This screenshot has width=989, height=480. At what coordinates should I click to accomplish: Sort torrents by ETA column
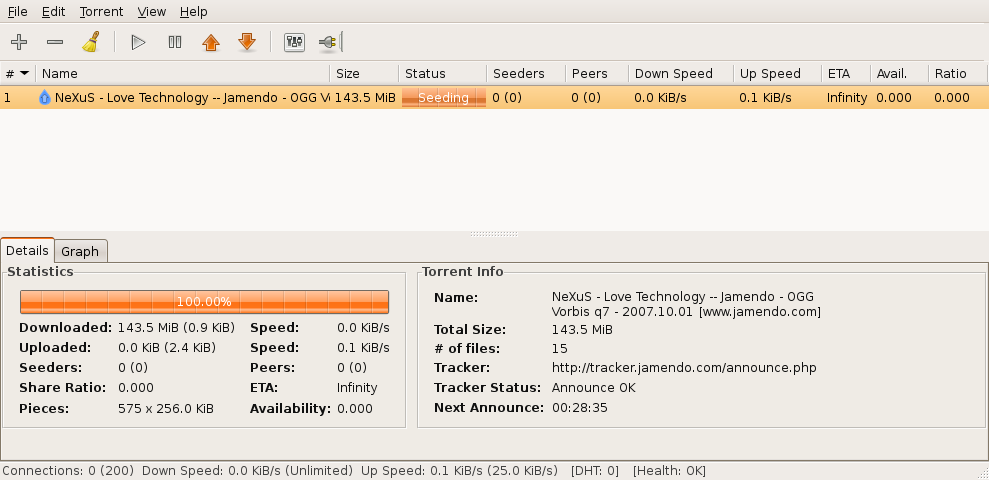click(846, 73)
